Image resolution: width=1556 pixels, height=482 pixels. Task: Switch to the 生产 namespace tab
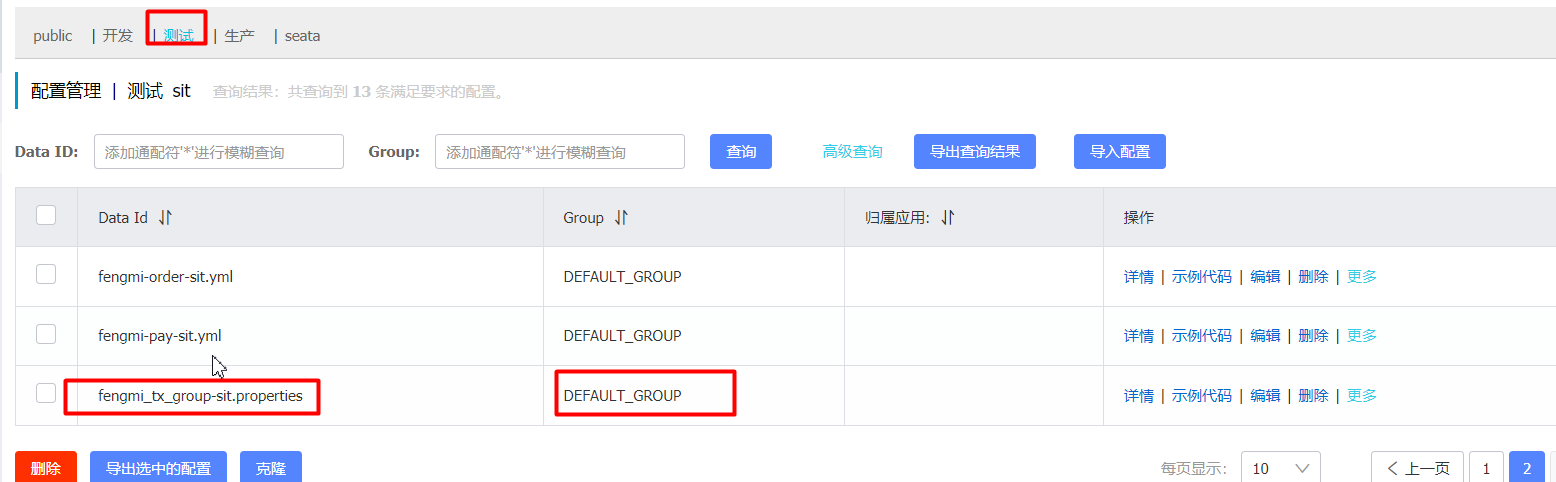pyautogui.click(x=239, y=36)
